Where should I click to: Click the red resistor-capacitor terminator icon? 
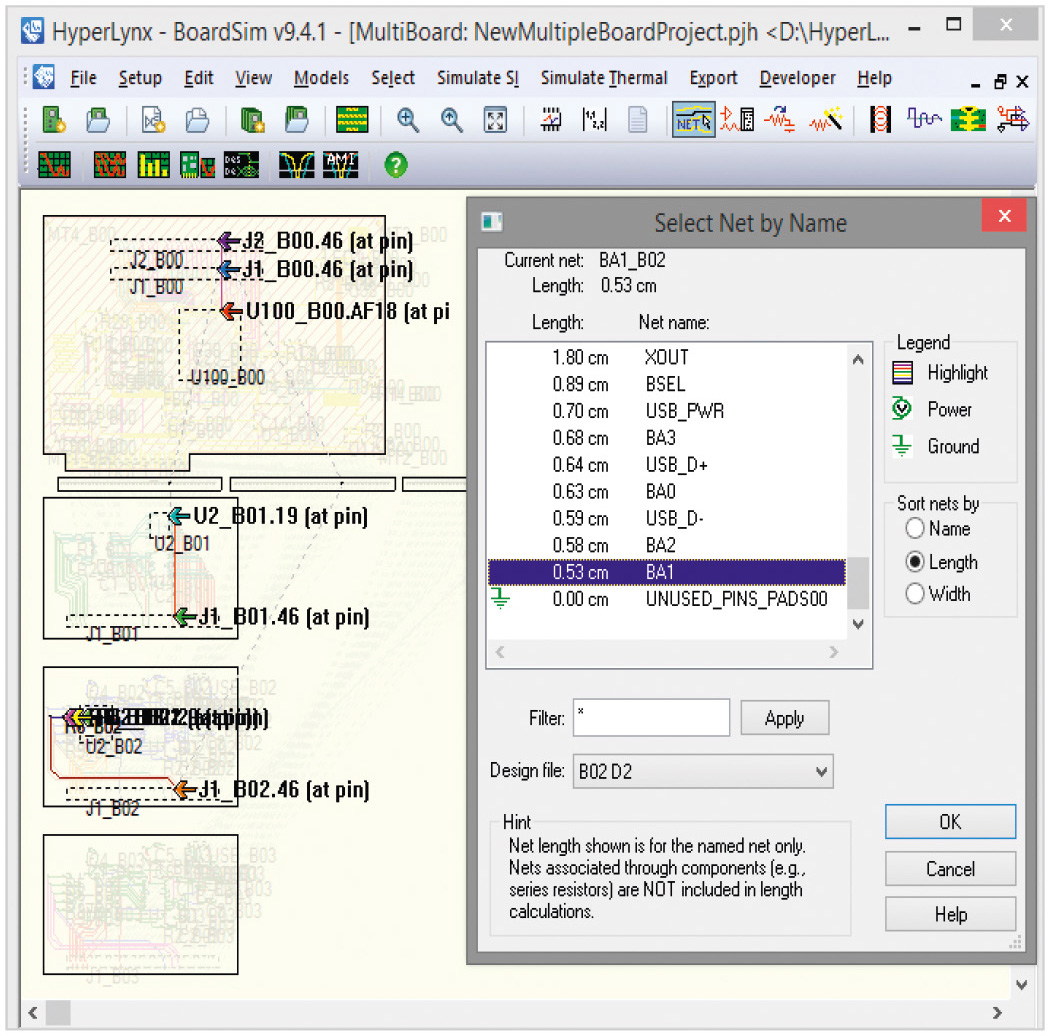pos(781,121)
